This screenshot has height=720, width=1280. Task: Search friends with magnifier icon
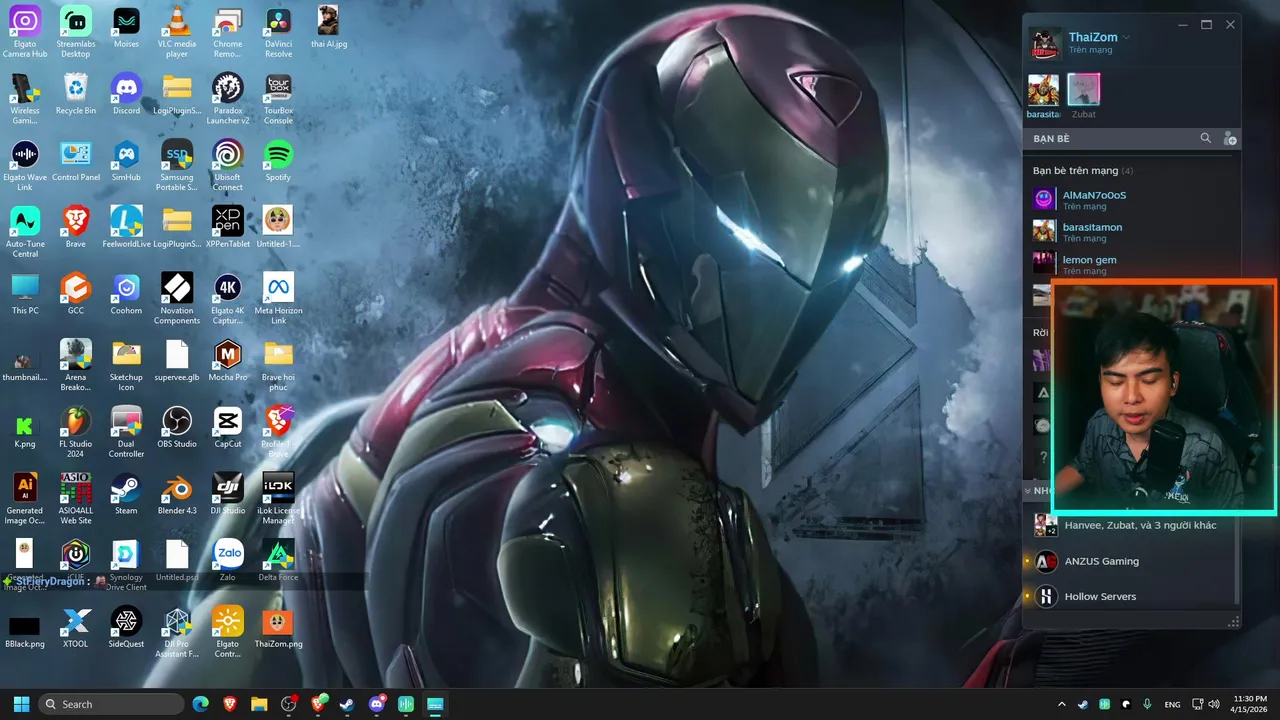pos(1206,138)
